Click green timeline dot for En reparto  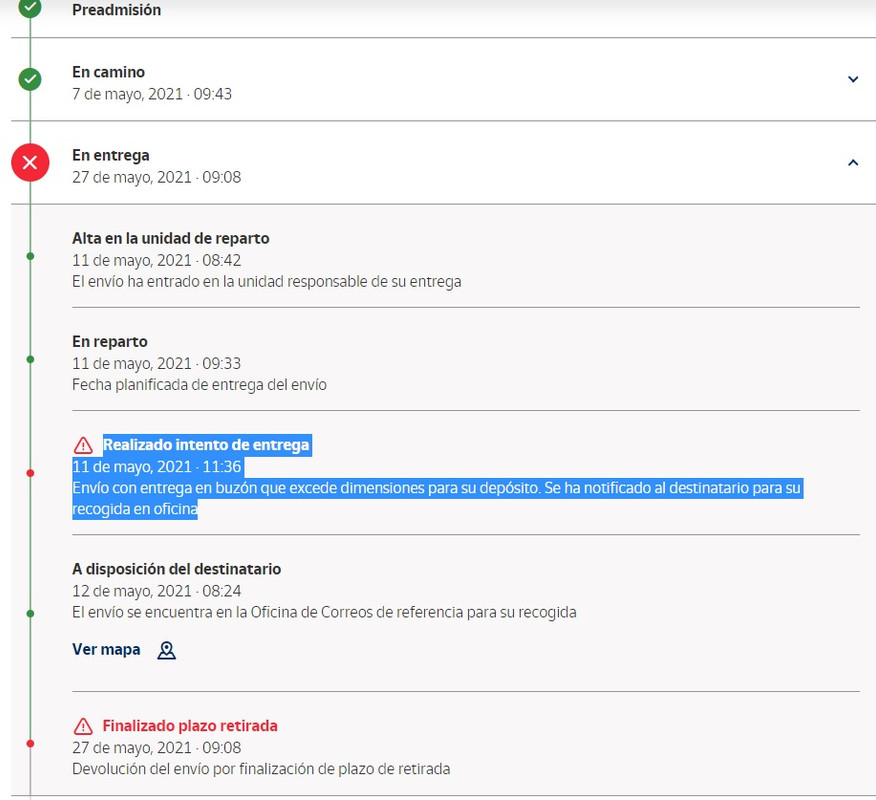pos(30,360)
